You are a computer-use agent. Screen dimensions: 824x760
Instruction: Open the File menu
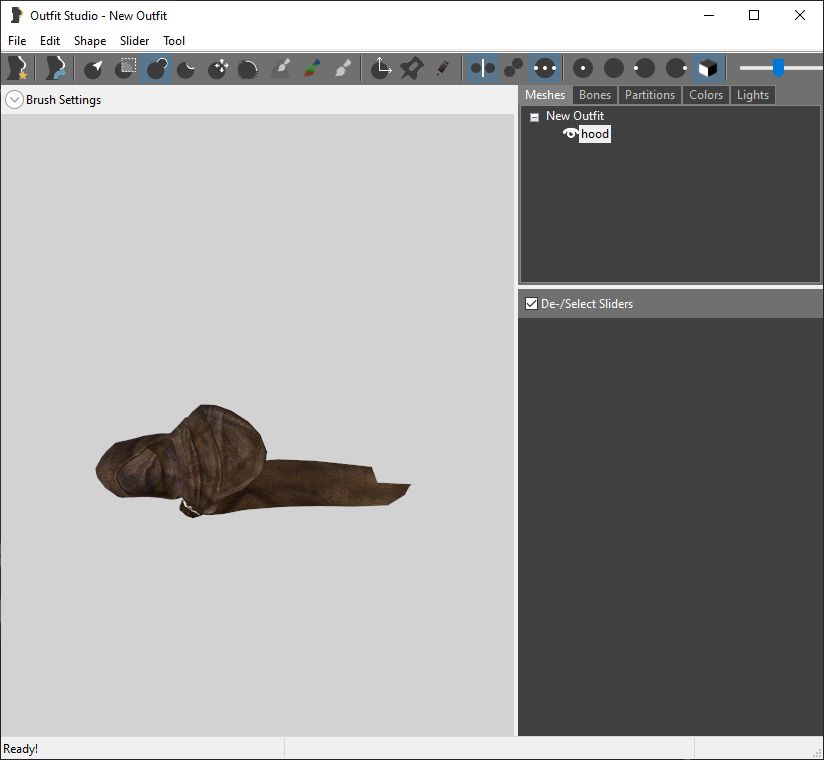[x=17, y=40]
